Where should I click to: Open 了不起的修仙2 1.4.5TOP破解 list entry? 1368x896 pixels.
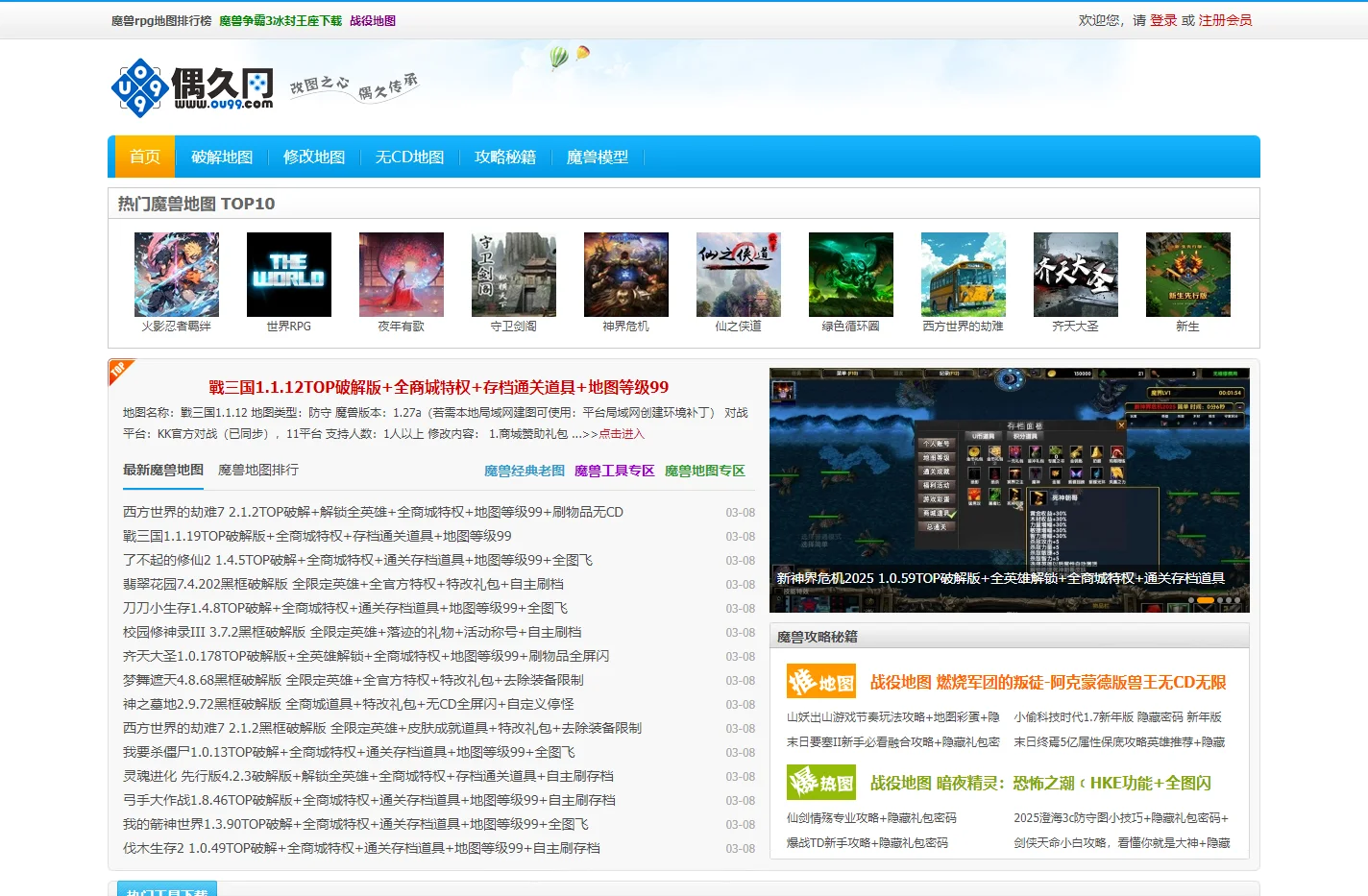point(357,560)
